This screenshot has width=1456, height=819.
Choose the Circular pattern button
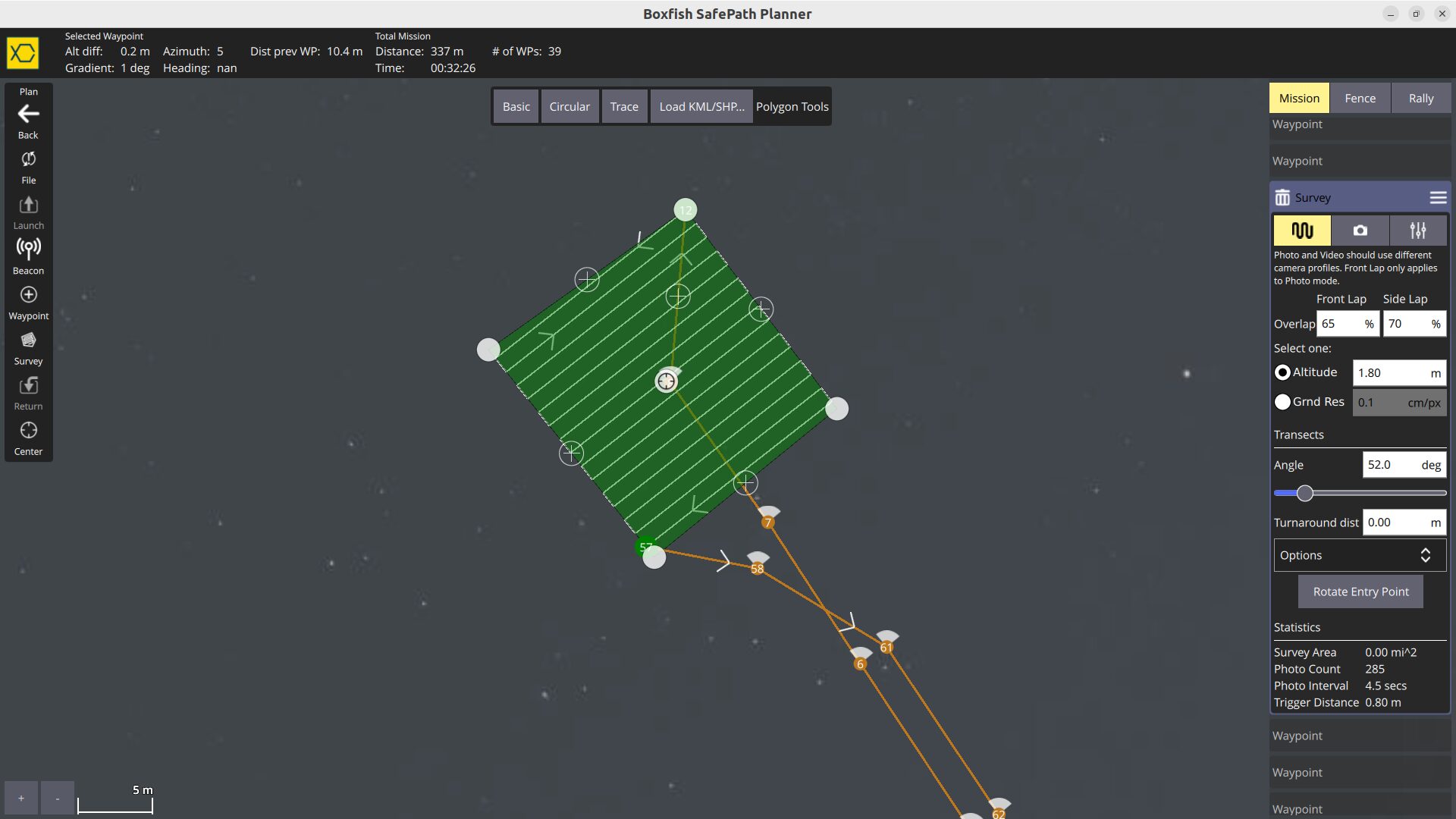click(x=570, y=106)
